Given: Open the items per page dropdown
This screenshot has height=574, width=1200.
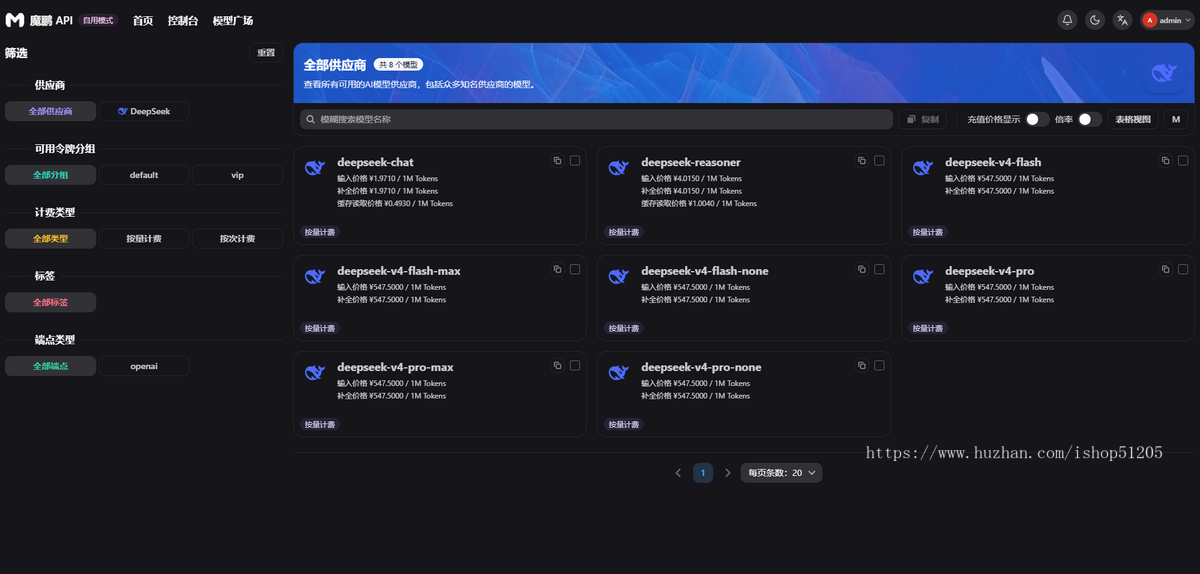Looking at the screenshot, I should 782,473.
